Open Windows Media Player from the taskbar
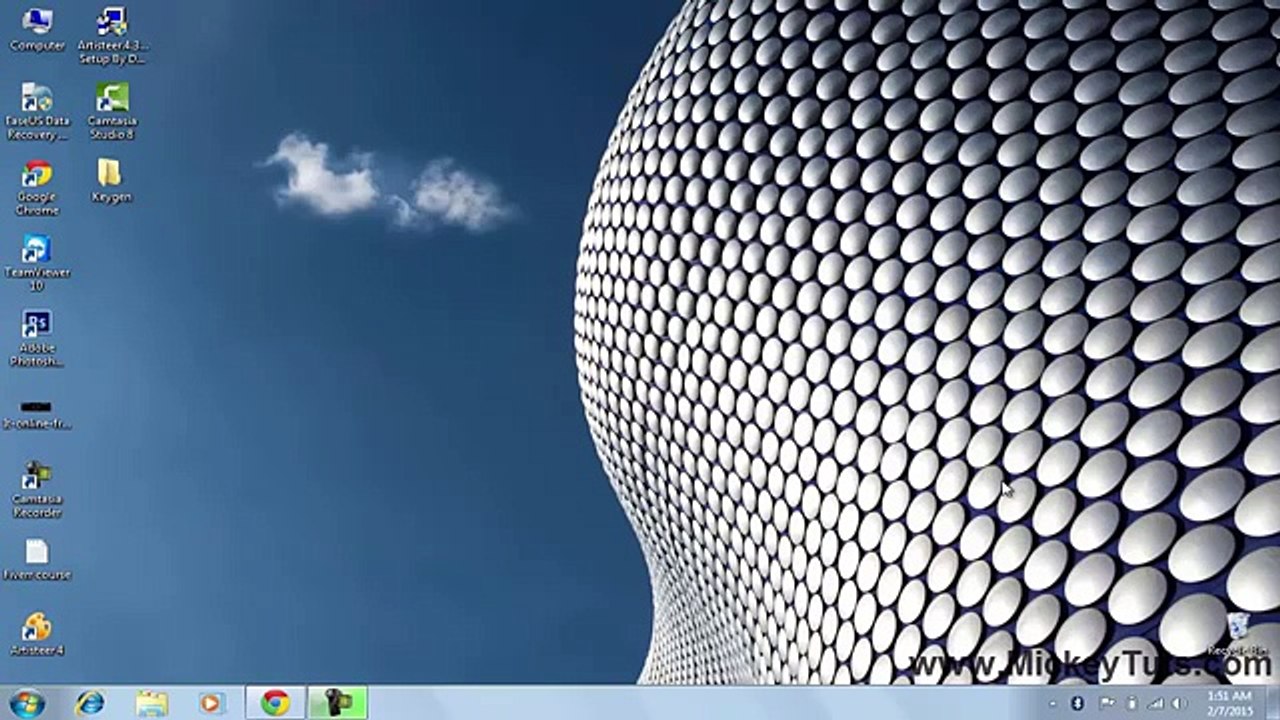The height and width of the screenshot is (720, 1280). 211,703
